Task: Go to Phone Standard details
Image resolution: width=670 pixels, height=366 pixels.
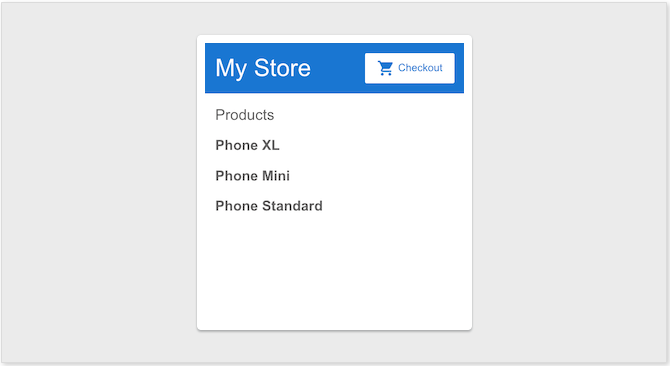Action: click(x=269, y=206)
